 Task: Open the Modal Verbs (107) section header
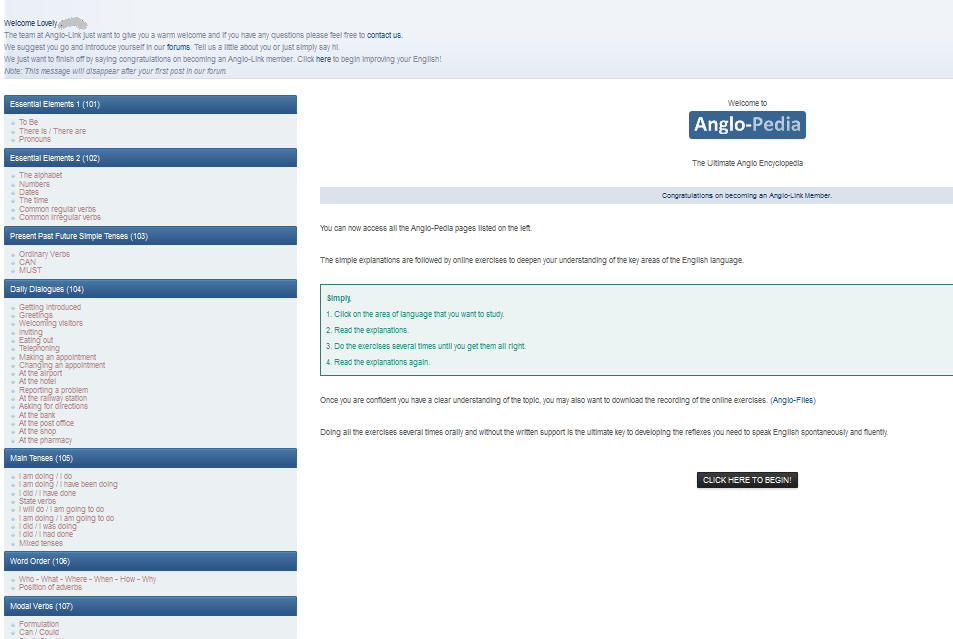tap(150, 606)
